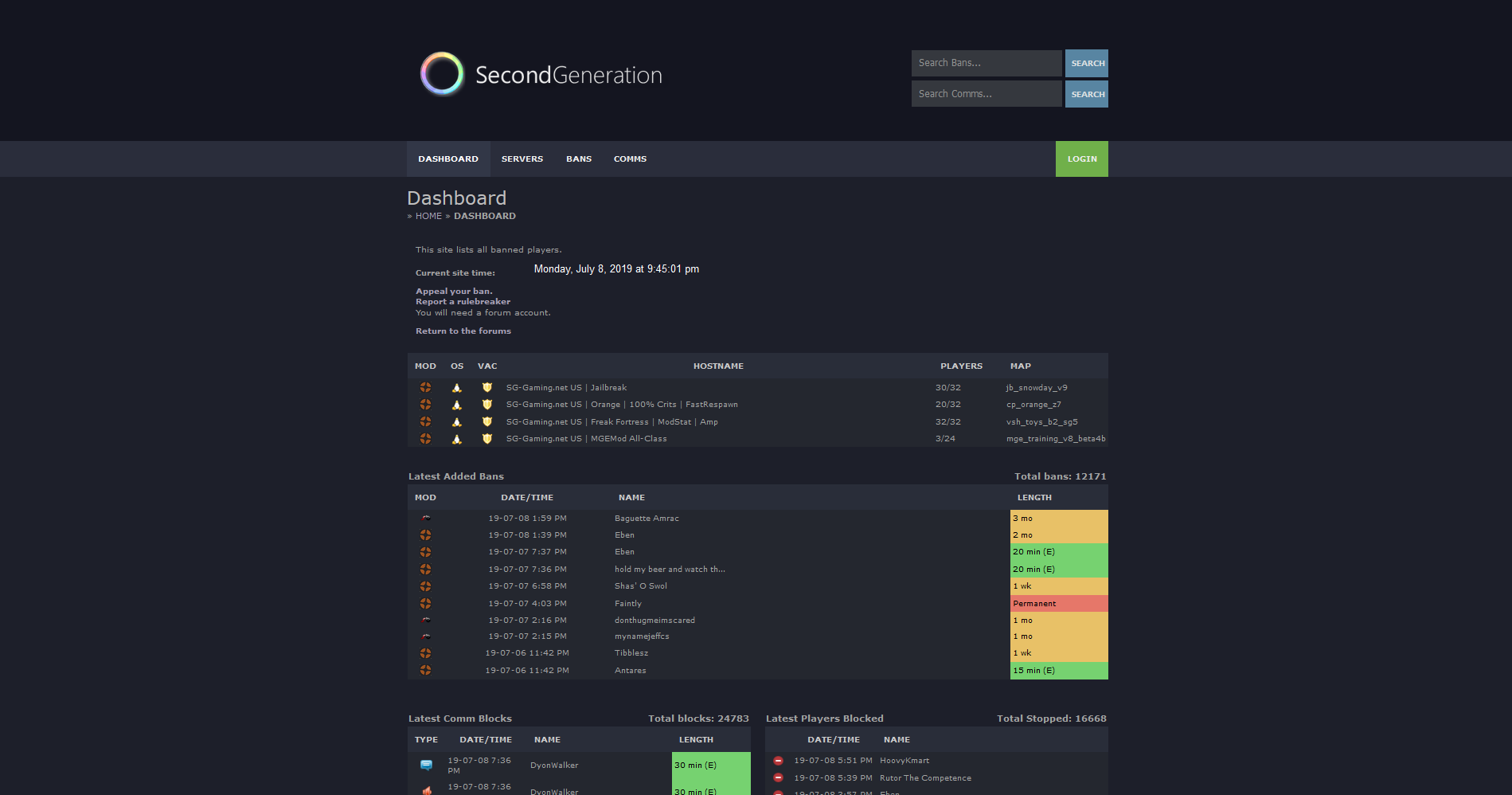The height and width of the screenshot is (795, 1512).
Task: Click the jb_snowday_v9 map name
Action: tap(1037, 388)
